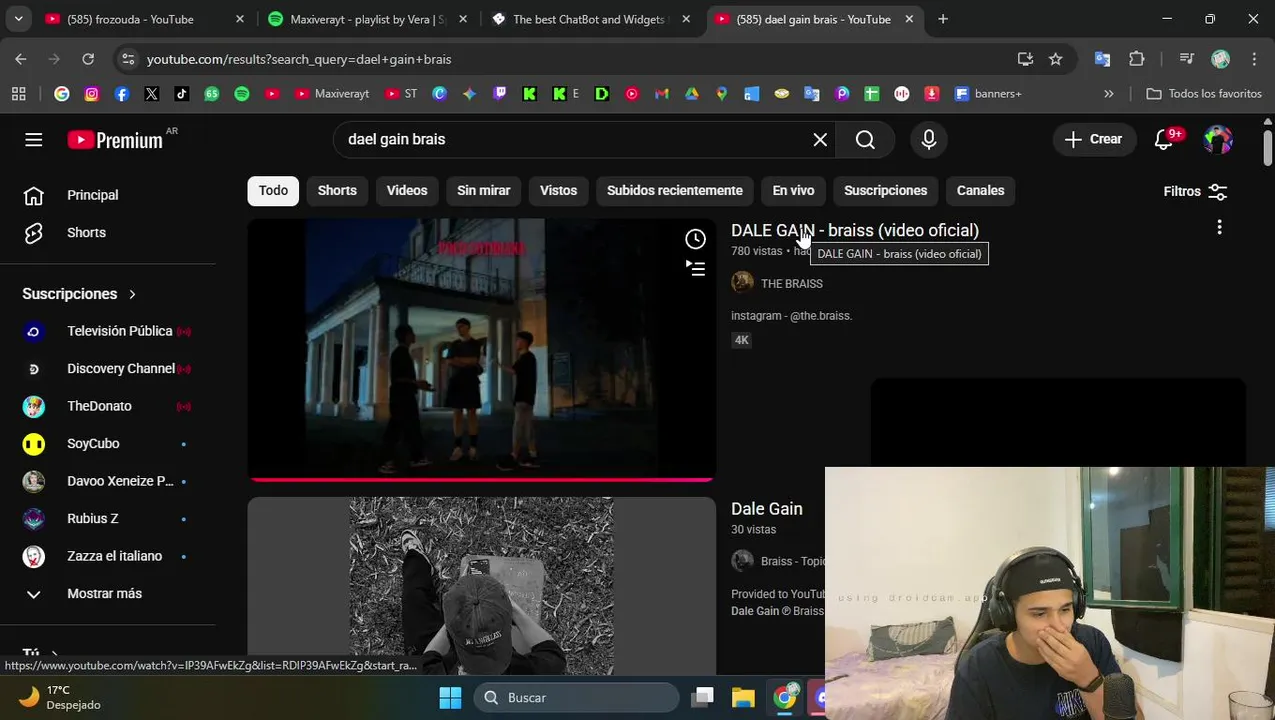The height and width of the screenshot is (720, 1275).
Task: Open the notifications bell
Action: pyautogui.click(x=1164, y=140)
